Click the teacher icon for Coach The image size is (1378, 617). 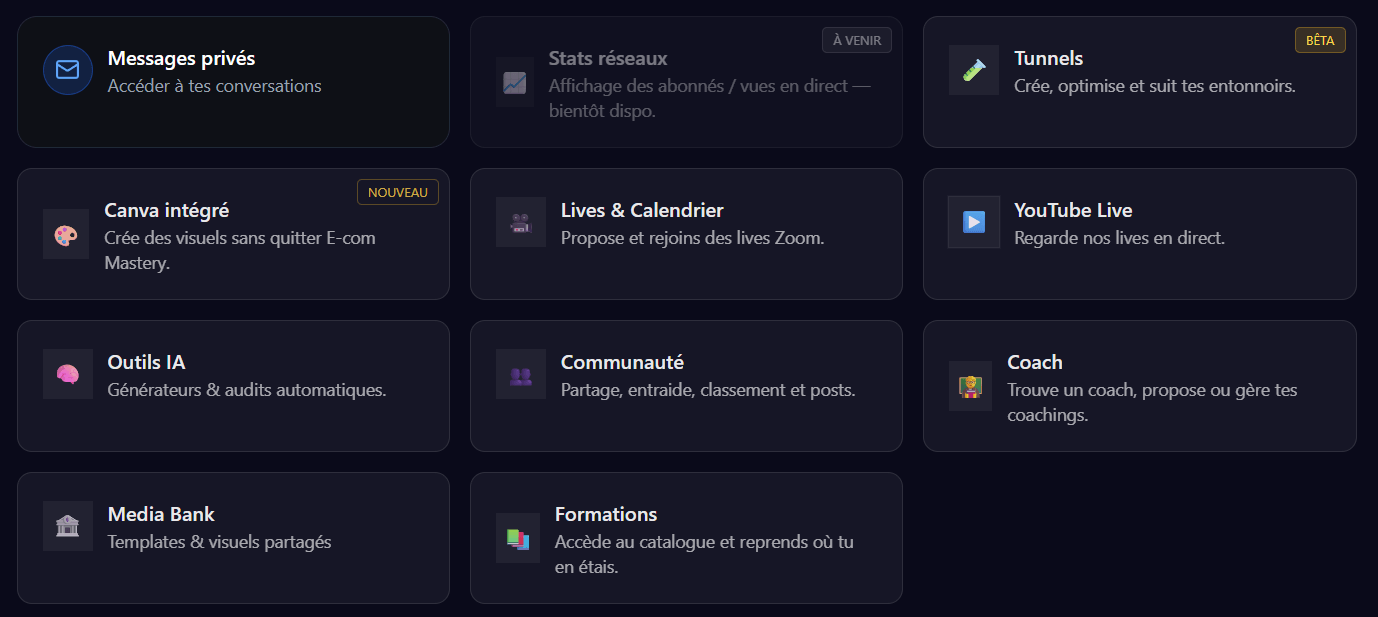click(969, 387)
